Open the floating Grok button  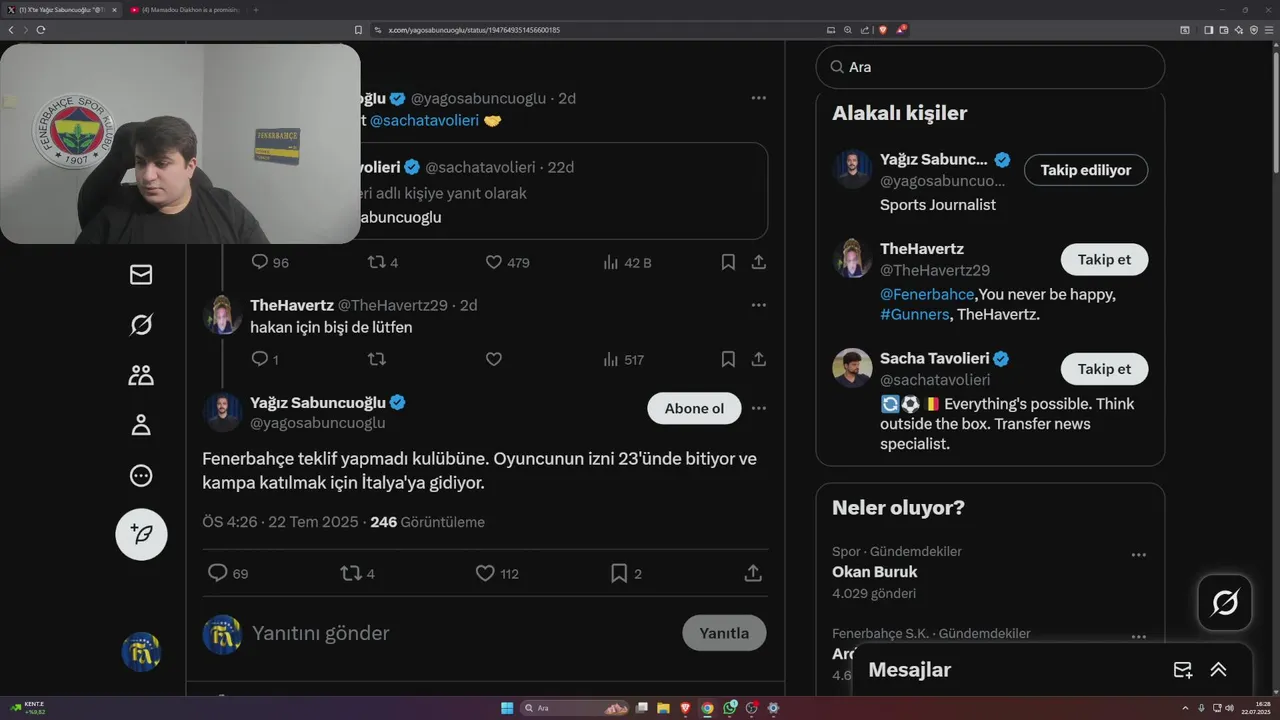1225,603
